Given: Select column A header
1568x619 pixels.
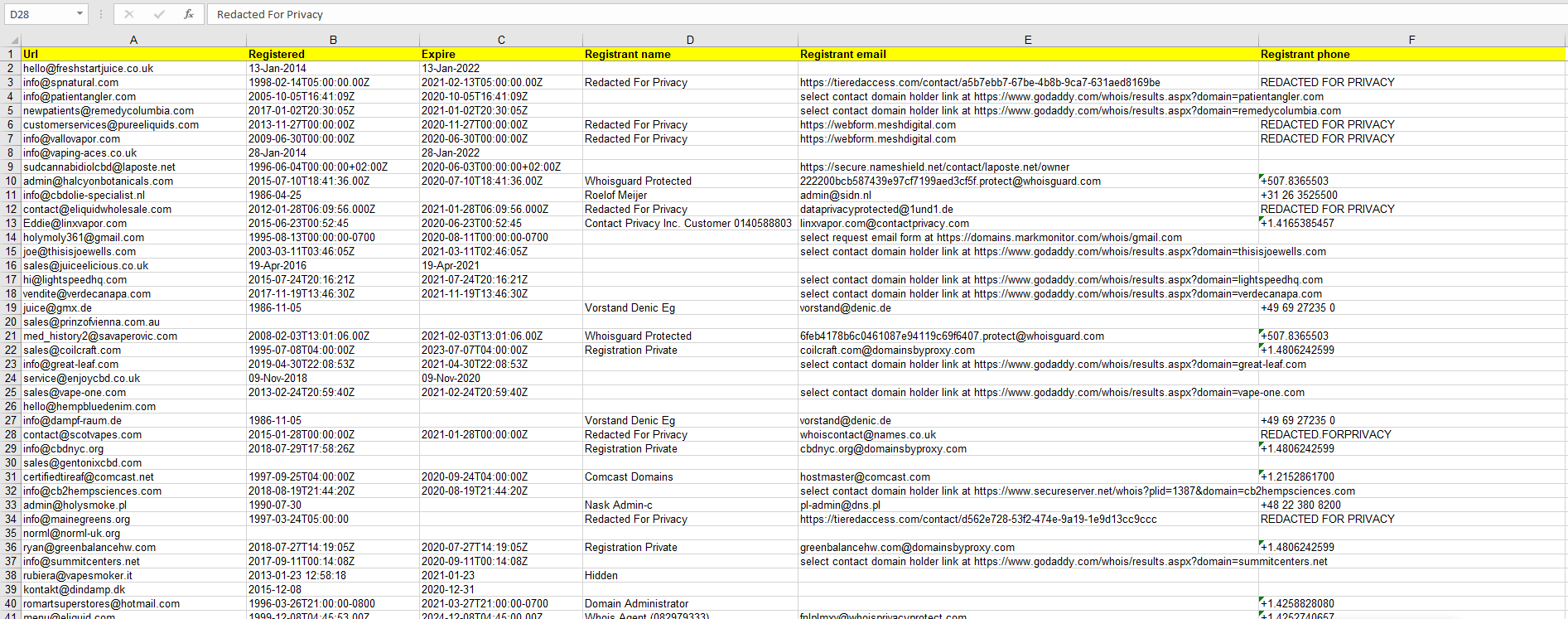Looking at the screenshot, I should tap(133, 40).
